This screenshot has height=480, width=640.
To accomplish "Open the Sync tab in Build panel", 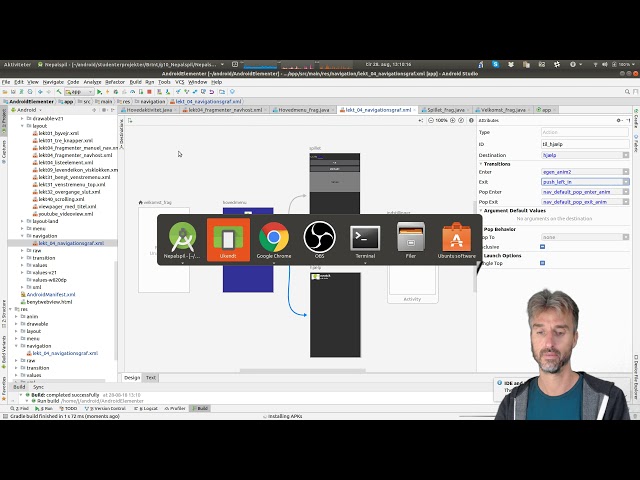I will coord(38,387).
